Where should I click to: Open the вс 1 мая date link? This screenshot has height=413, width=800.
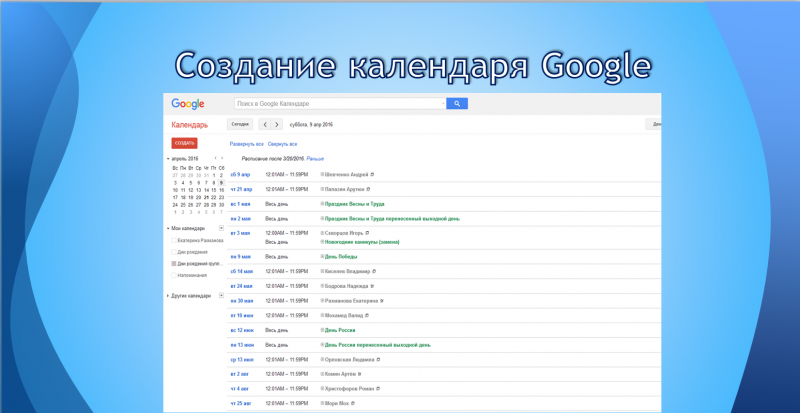[240, 204]
